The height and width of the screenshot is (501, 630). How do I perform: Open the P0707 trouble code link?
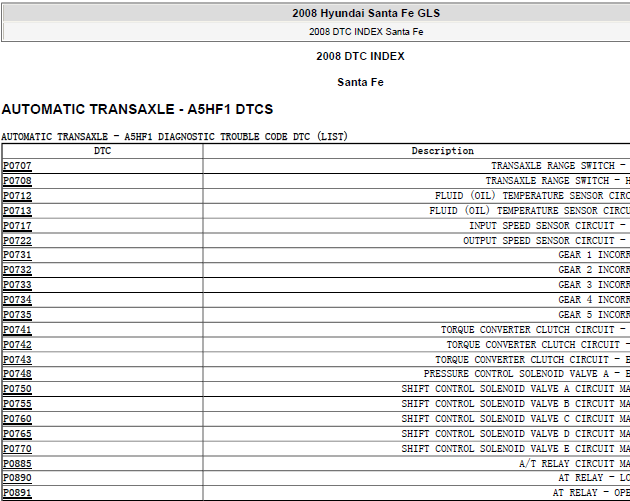click(x=17, y=166)
